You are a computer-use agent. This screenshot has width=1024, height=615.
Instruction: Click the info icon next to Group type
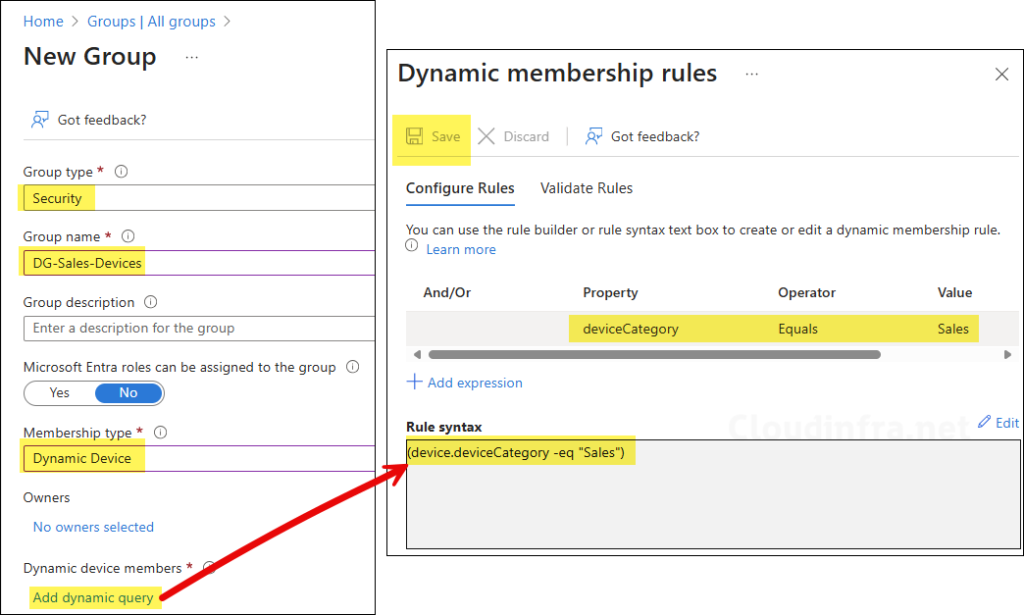point(121,172)
